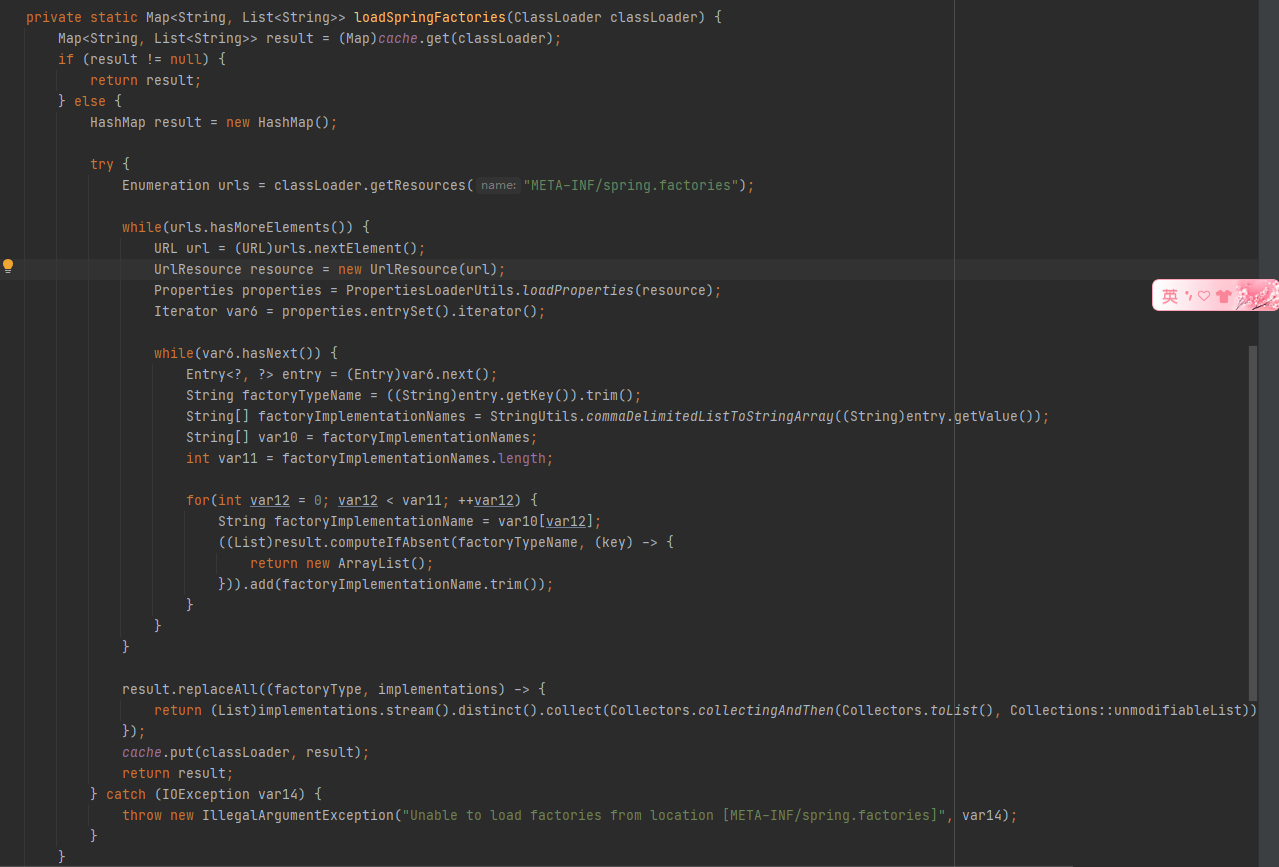Click the collectingAndThen method reference
Image resolution: width=1279 pixels, height=867 pixels.
pos(765,711)
